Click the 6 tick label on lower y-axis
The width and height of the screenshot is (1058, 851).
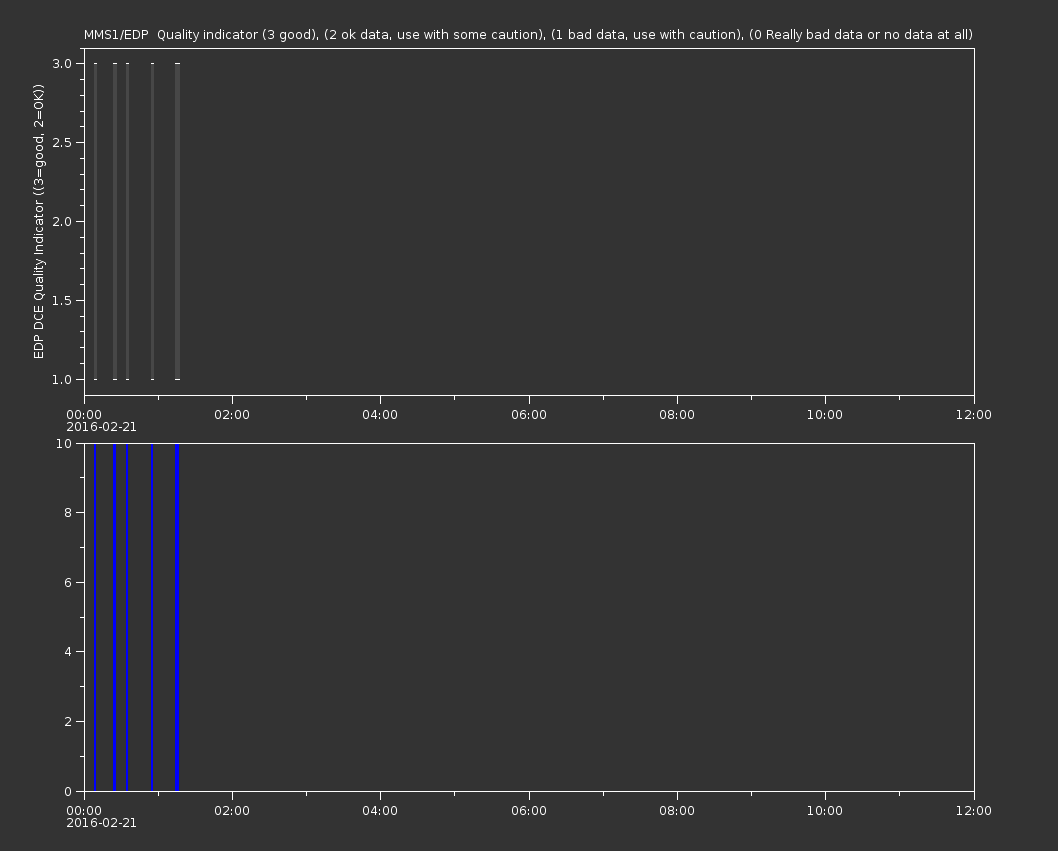pyautogui.click(x=68, y=582)
